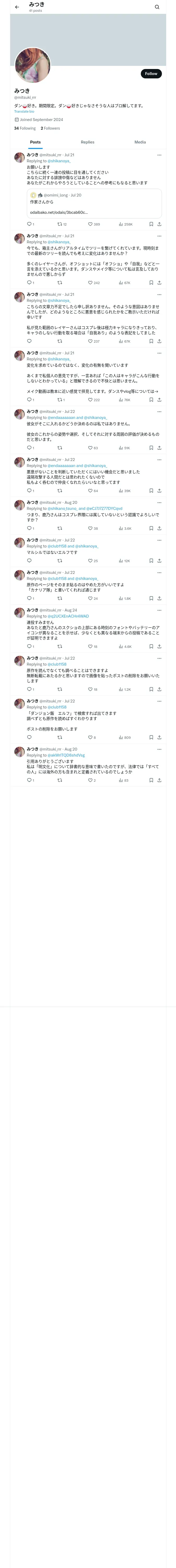
Task: Bookmark the Aug 24 post
Action: (x=151, y=647)
